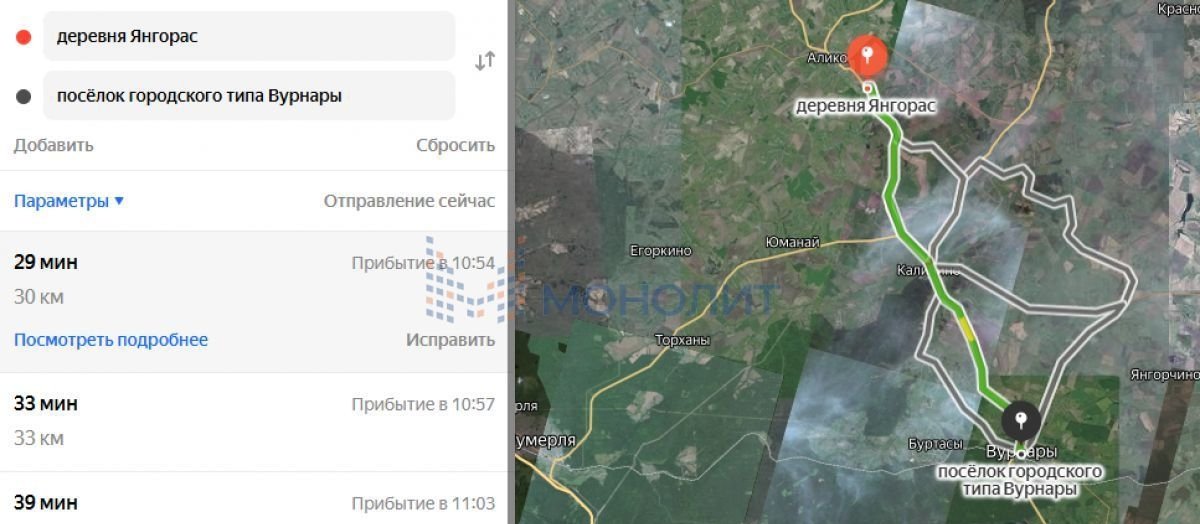Open Отправление сейчас departure time selector

pyautogui.click(x=409, y=201)
